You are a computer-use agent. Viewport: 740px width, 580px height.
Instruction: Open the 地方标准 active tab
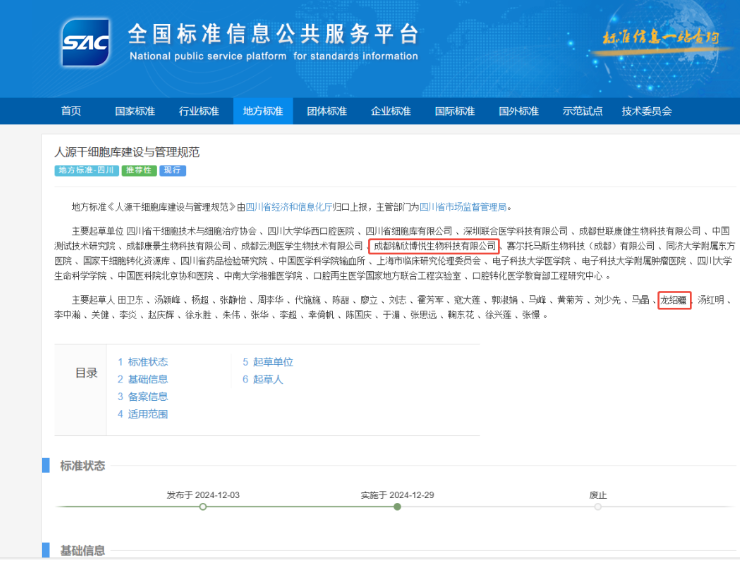(x=262, y=111)
